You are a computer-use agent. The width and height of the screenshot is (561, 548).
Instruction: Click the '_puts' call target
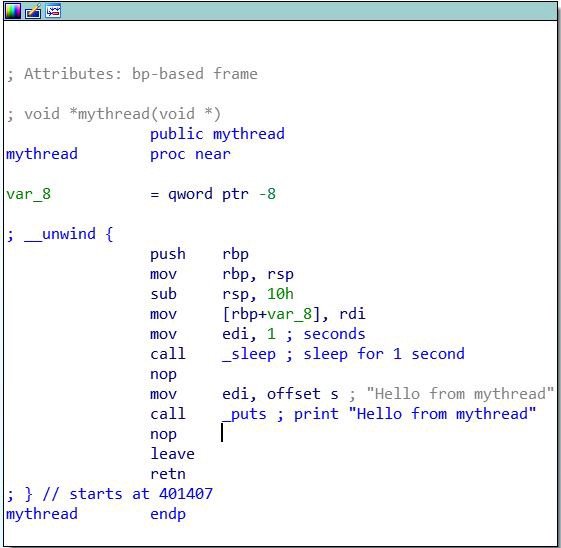[x=244, y=414]
